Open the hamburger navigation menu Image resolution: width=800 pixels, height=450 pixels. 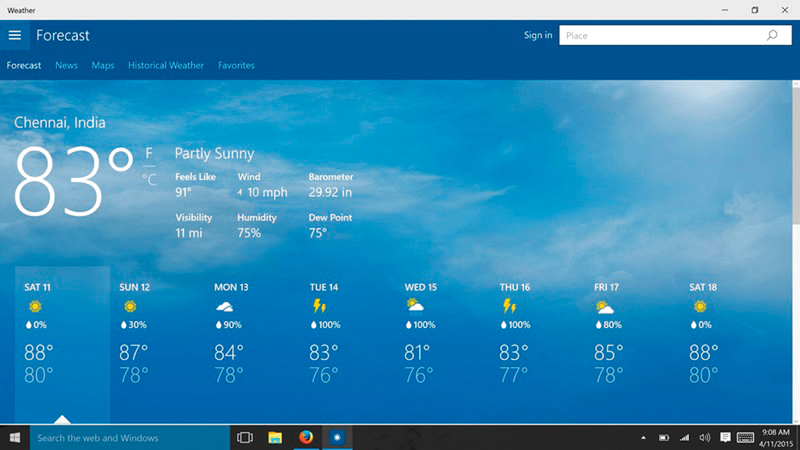click(14, 35)
